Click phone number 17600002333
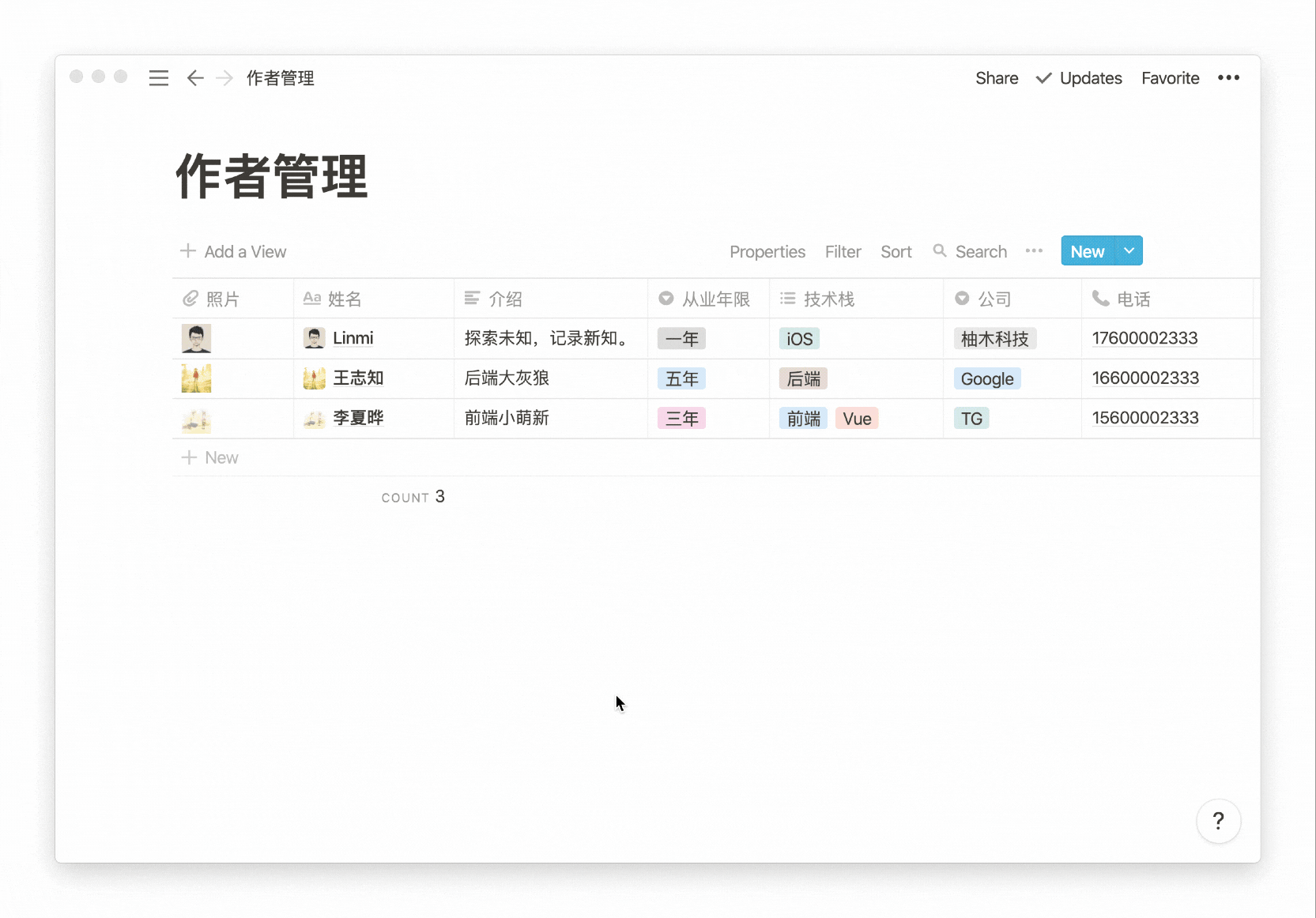Image resolution: width=1316 pixels, height=918 pixels. pyautogui.click(x=1144, y=338)
